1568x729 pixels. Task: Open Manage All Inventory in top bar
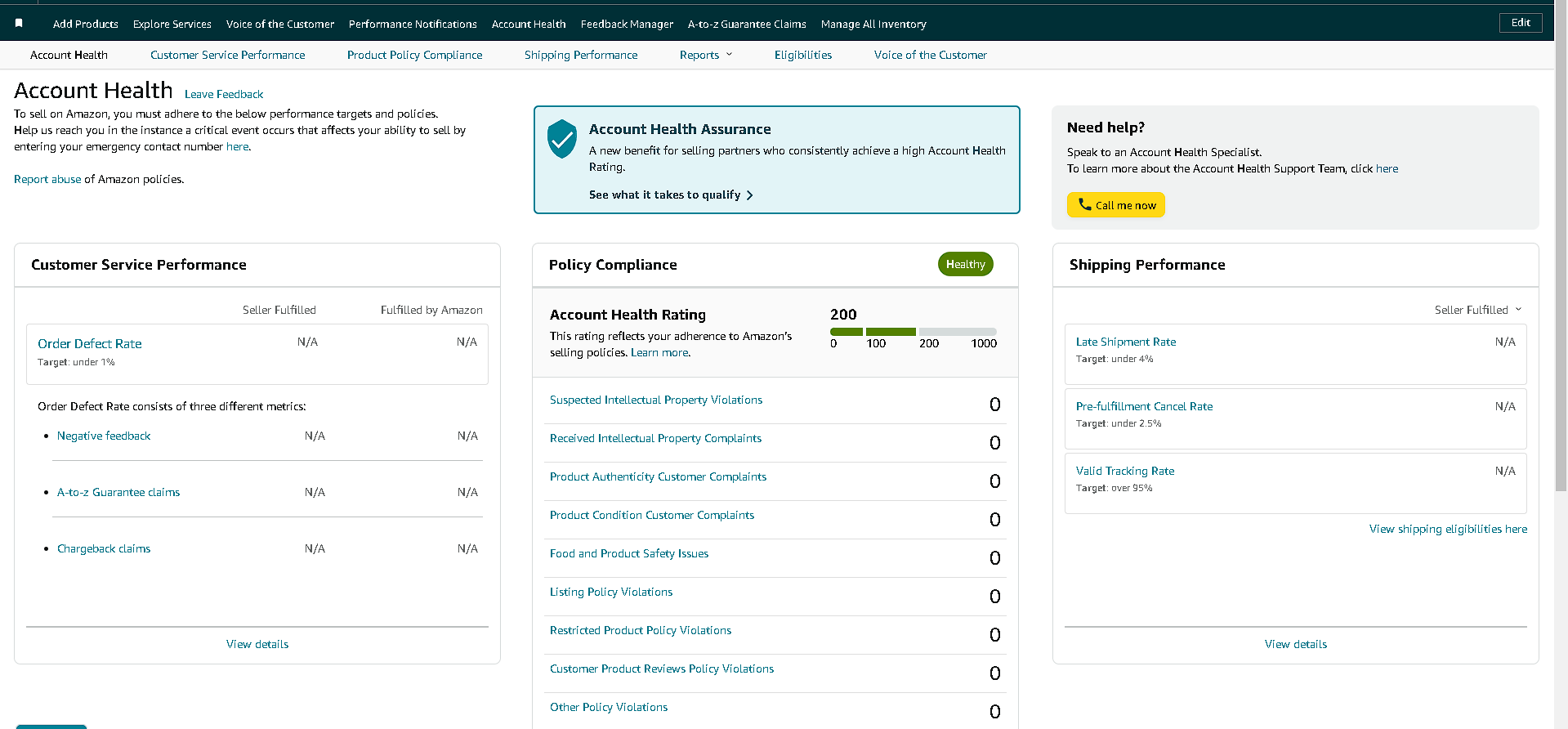(873, 24)
